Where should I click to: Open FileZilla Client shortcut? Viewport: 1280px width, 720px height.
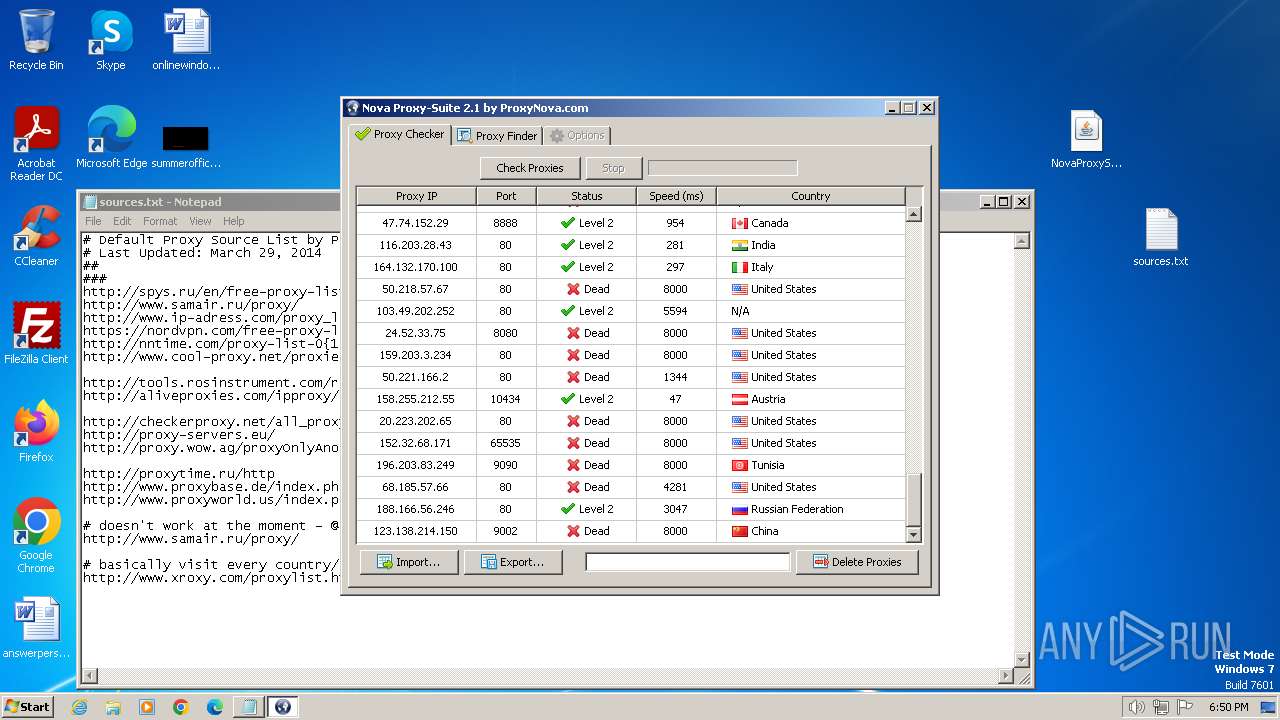coord(36,334)
